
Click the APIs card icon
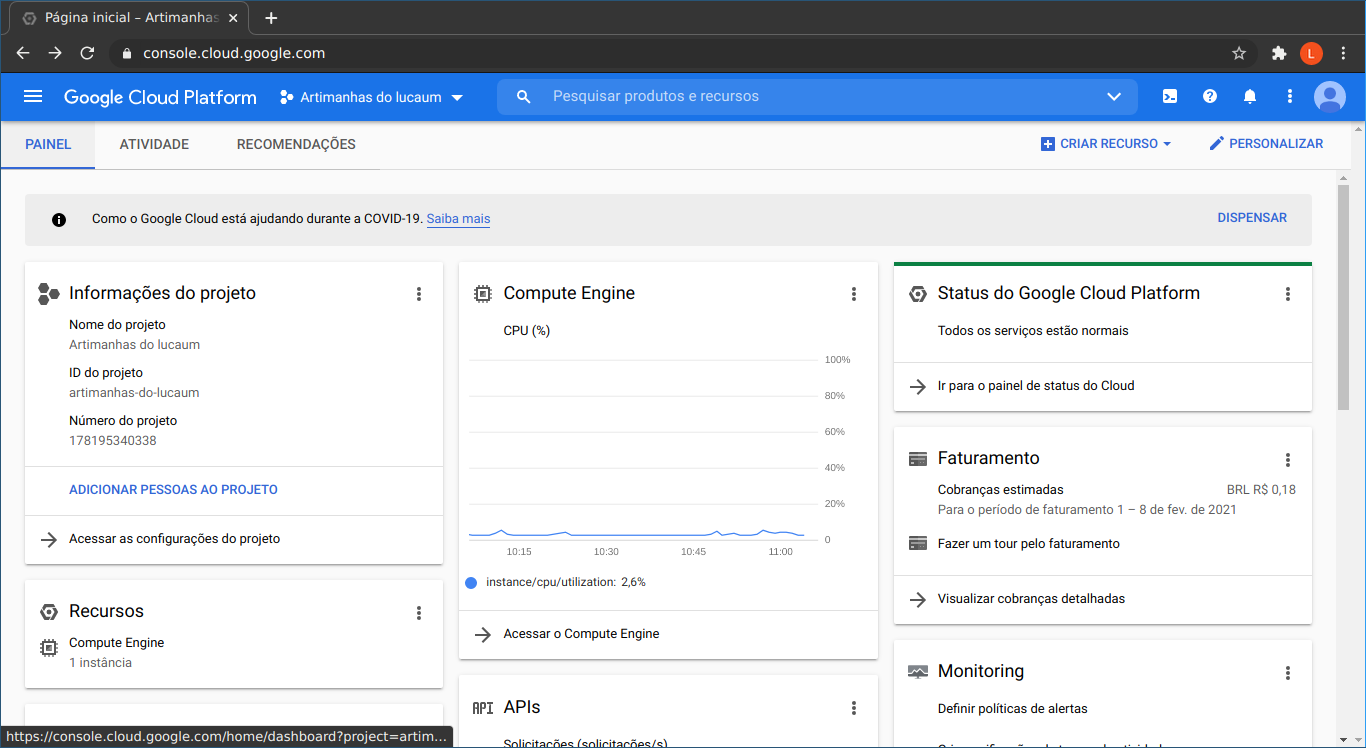click(x=483, y=708)
